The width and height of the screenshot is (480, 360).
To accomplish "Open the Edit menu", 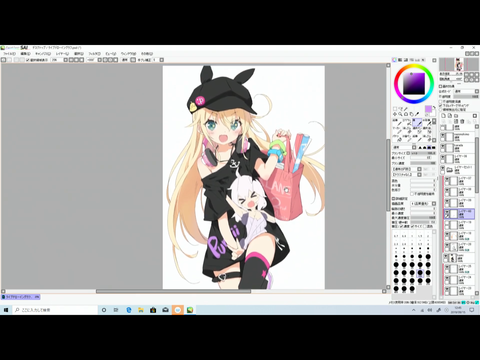I will (x=25, y=54).
